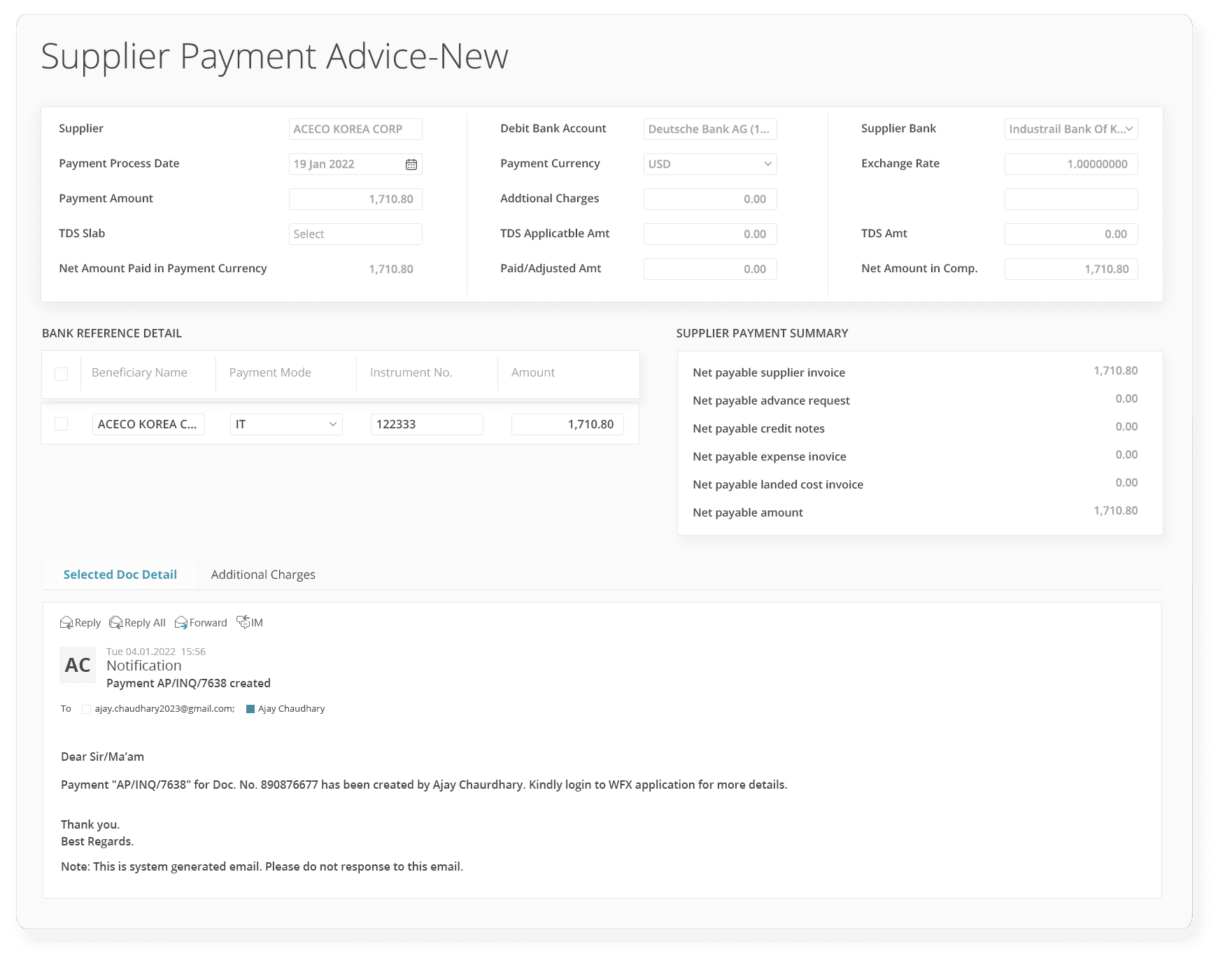Click the Debit Bank Account field
The width and height of the screenshot is (1232, 970).
click(710, 129)
